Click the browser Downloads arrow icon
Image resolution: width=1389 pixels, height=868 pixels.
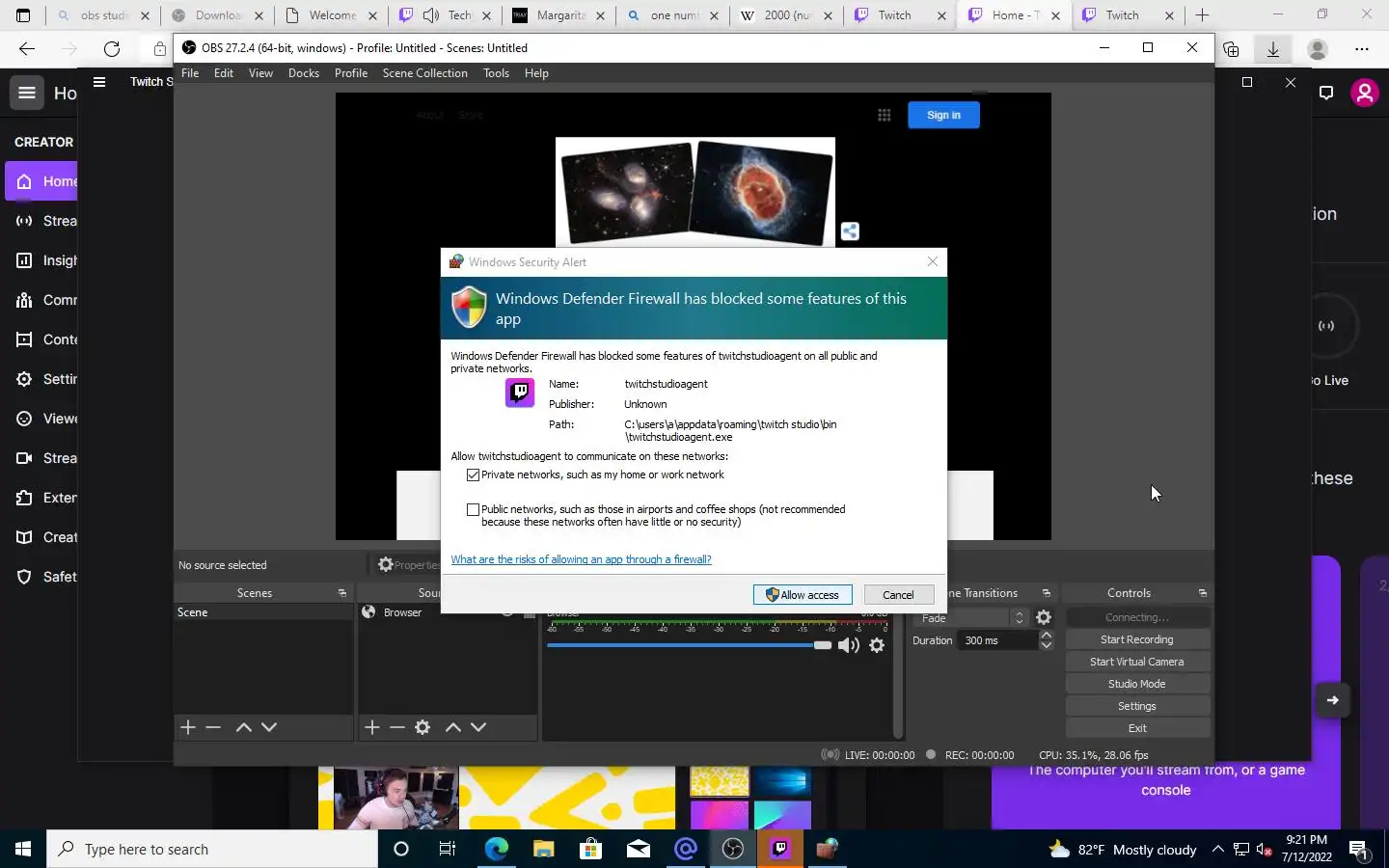click(x=1273, y=49)
